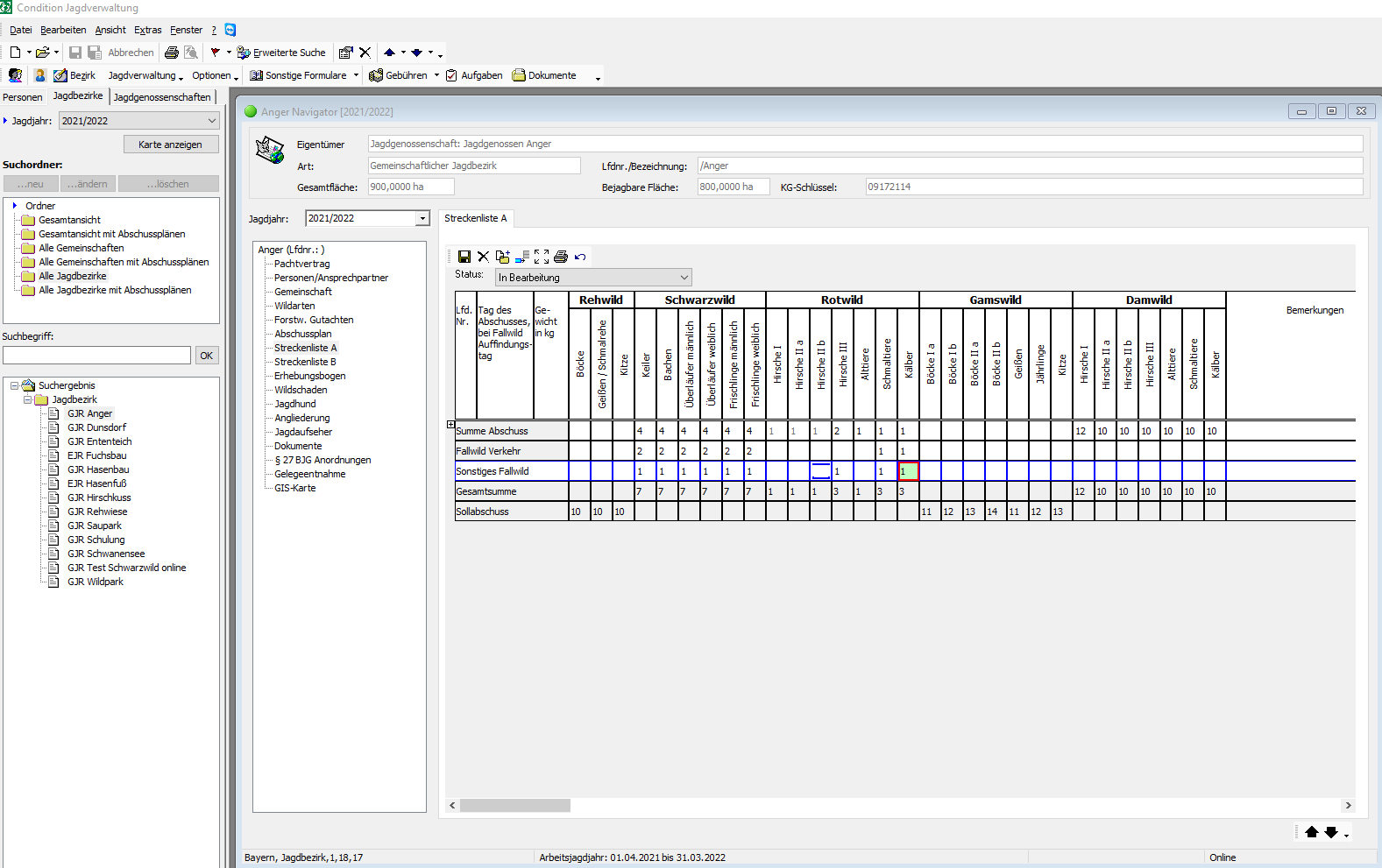Expand the Summe Abschuss row
Image resolution: width=1382 pixels, height=868 pixels.
coord(450,425)
